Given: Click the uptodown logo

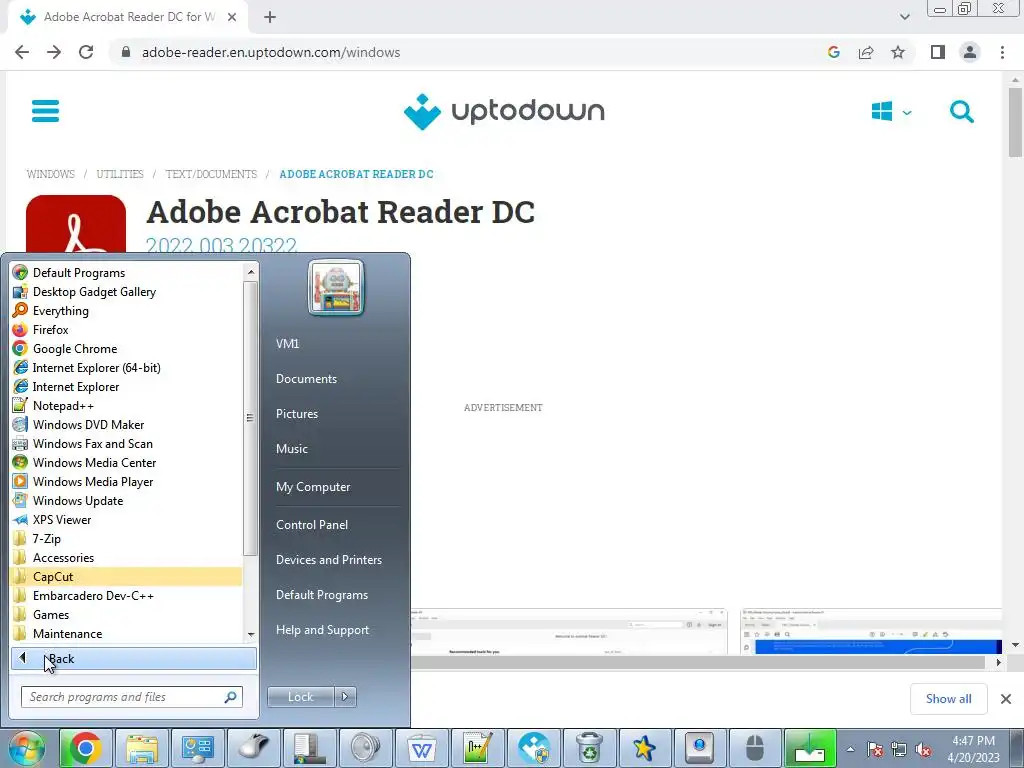Looking at the screenshot, I should click(504, 112).
